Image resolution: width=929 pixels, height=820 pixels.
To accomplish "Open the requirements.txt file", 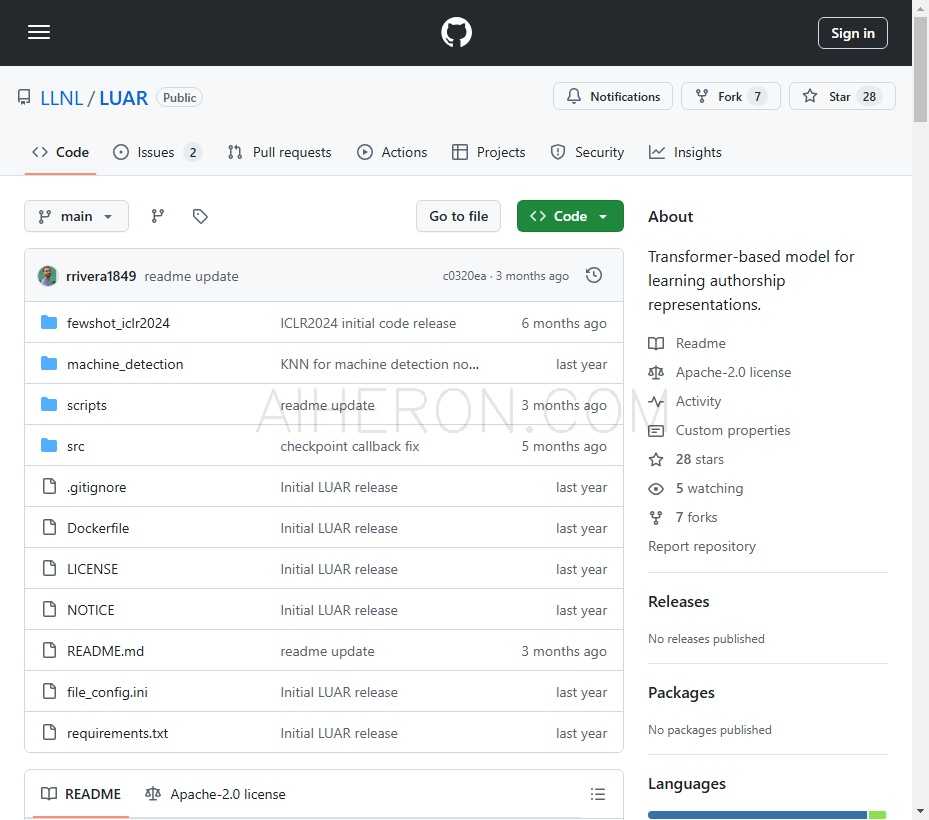I will pos(117,733).
